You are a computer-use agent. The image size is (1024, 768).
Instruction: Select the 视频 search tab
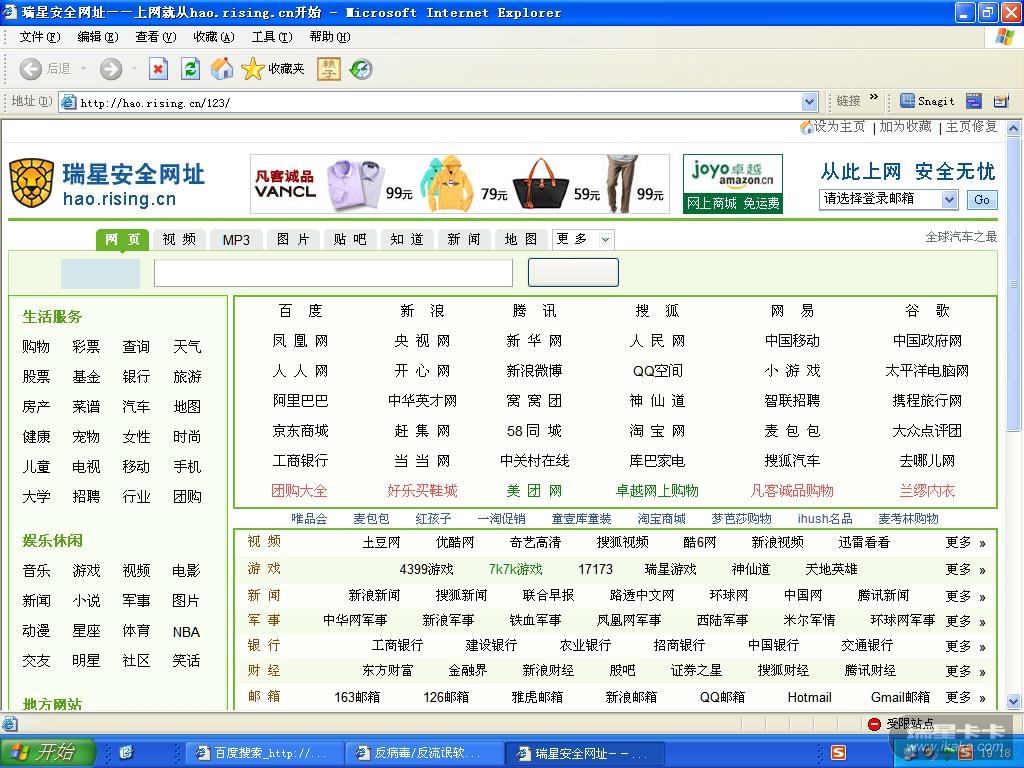pos(179,240)
